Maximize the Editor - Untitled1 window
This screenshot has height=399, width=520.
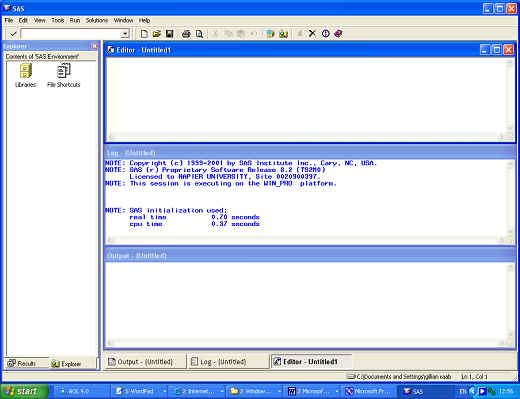pos(497,50)
